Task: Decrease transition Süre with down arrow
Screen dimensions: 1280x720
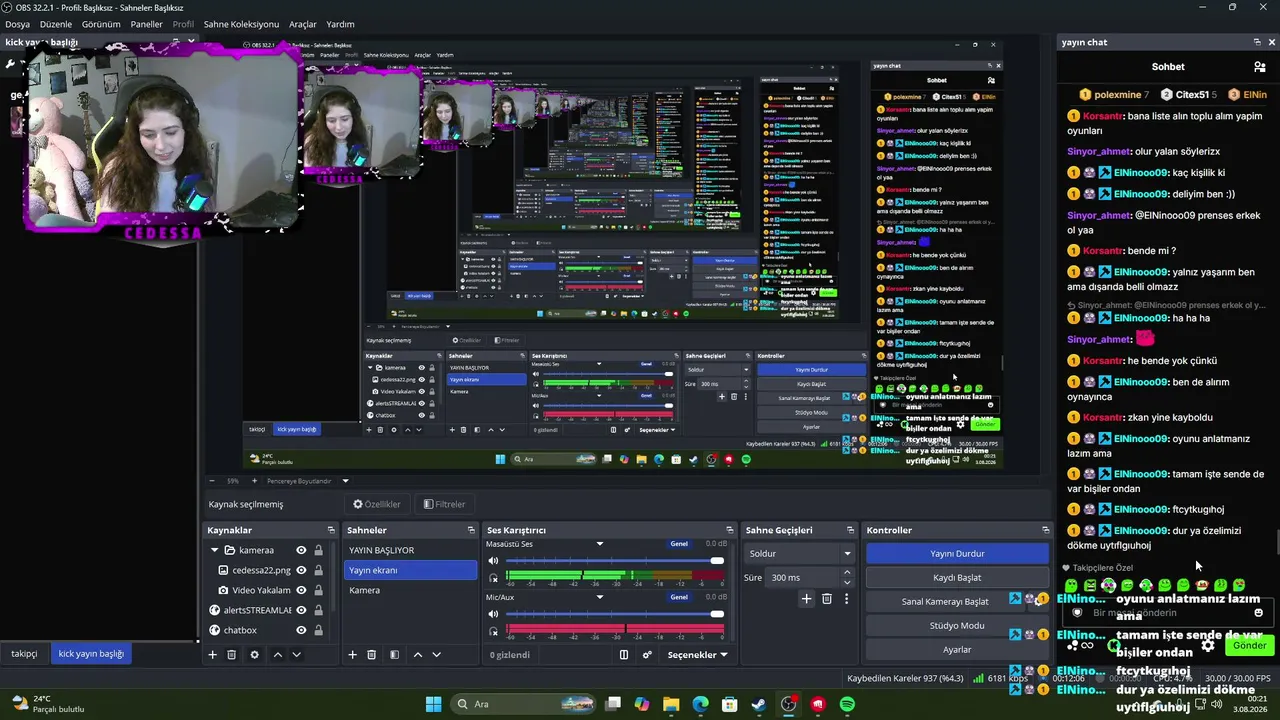Action: (847, 582)
